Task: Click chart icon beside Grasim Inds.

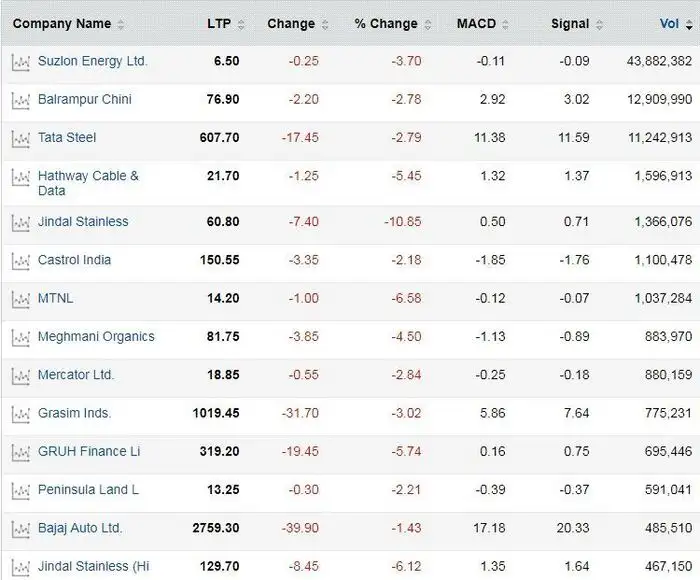Action: point(20,414)
